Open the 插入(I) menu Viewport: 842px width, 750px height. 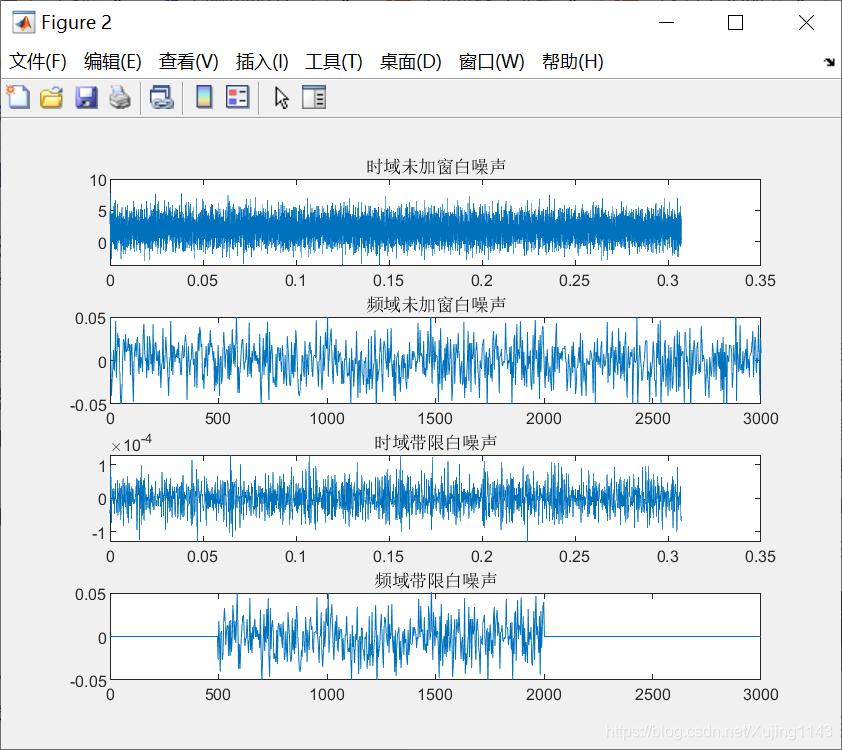[x=262, y=62]
